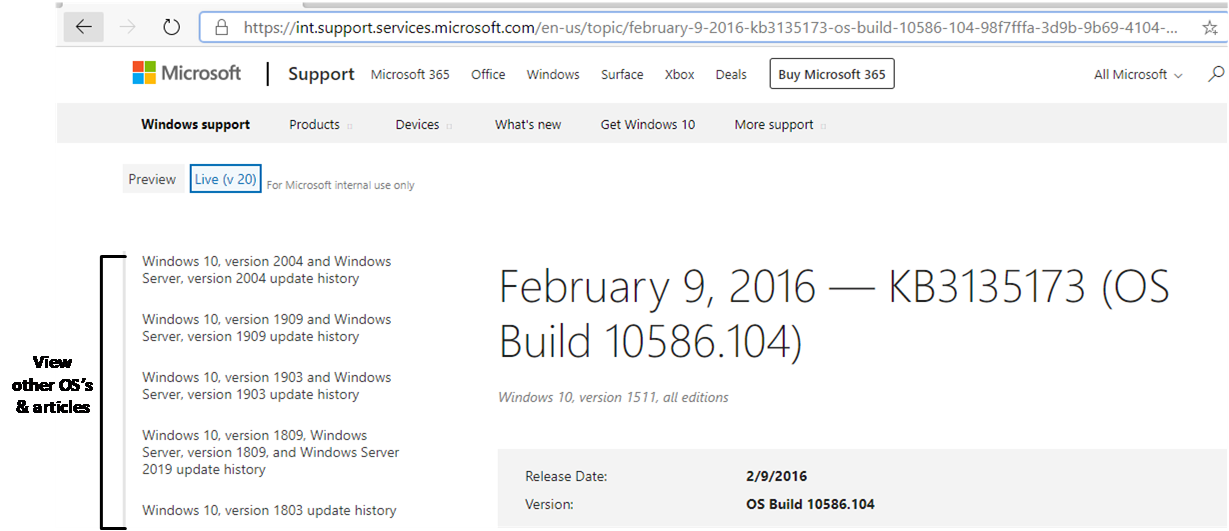
Task: Open Windows 10 version 2004 update history
Action: (267, 270)
